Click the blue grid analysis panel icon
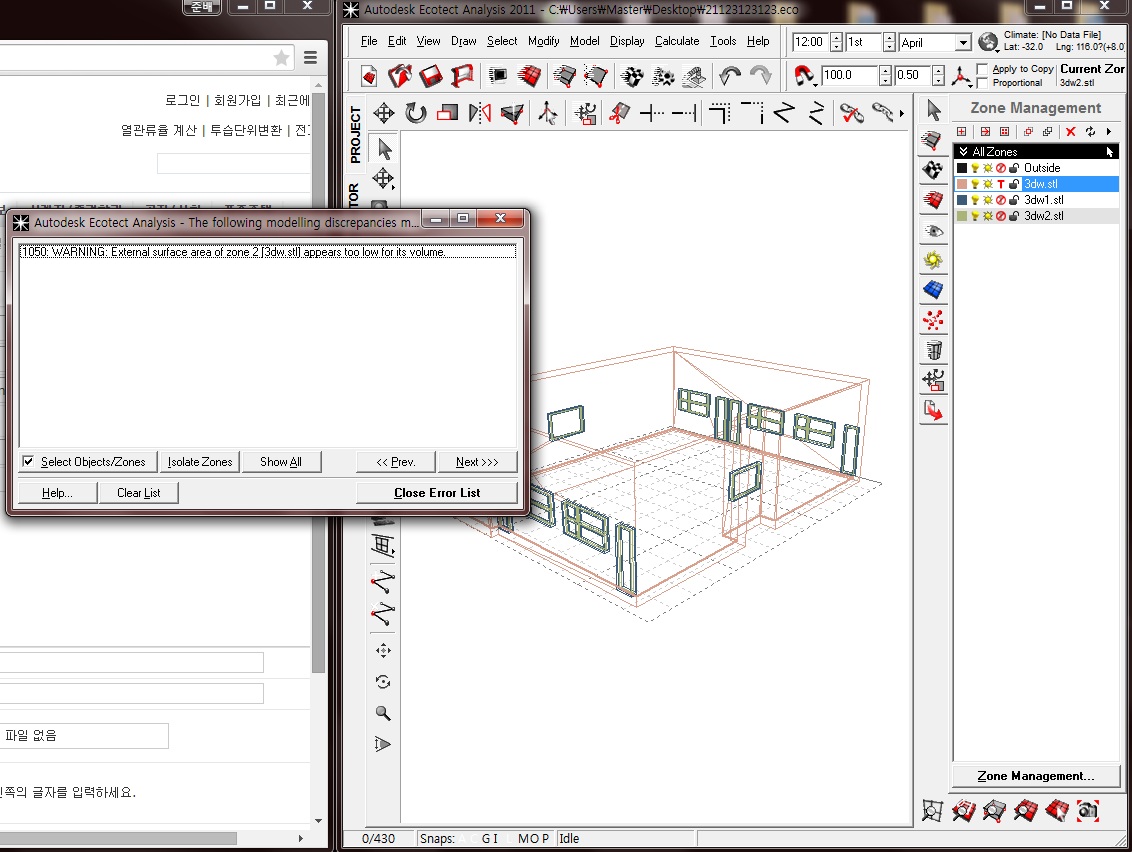Screen dimensions: 1132x852 click(x=934, y=290)
